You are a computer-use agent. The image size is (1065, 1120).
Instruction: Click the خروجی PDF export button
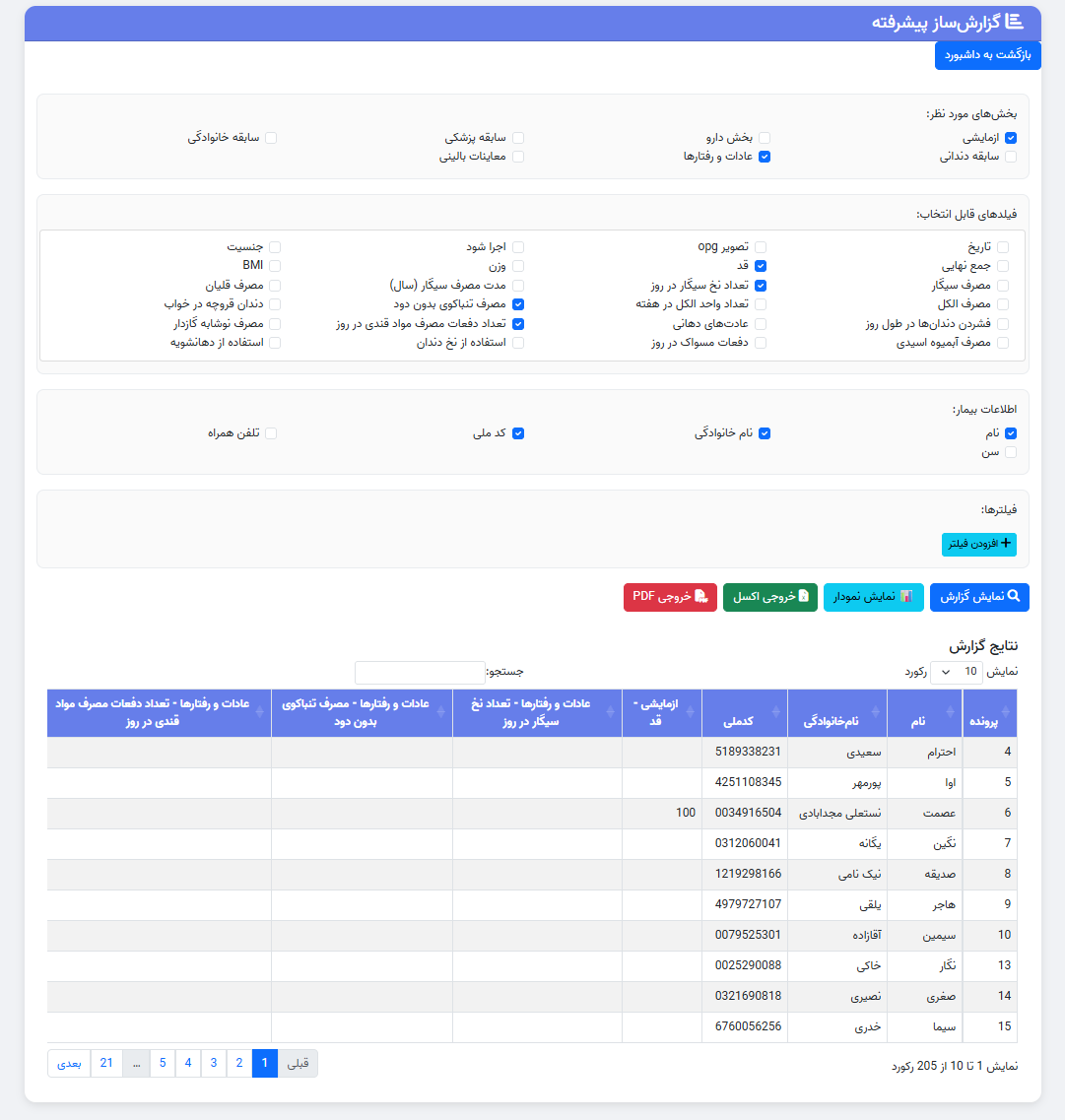tap(670, 597)
